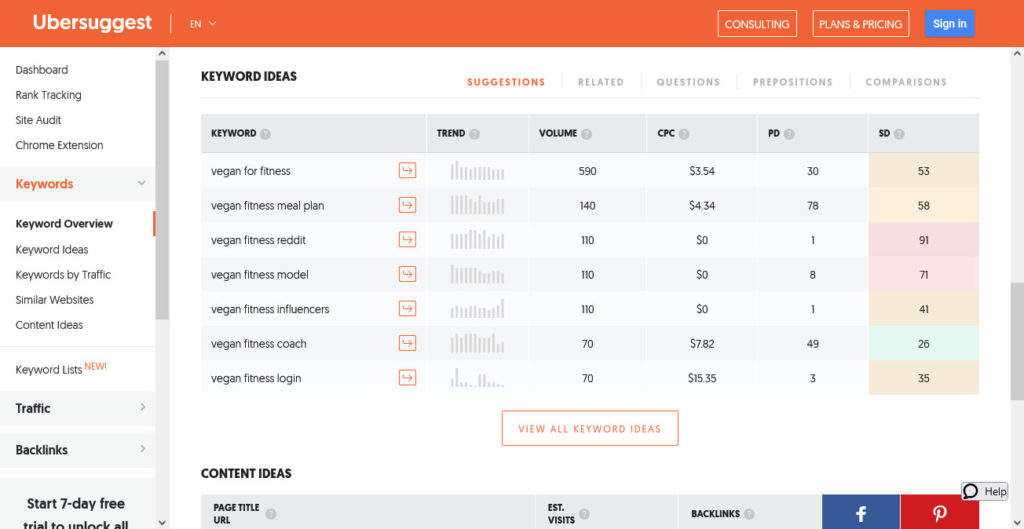Click the CONSULTING button
The width and height of the screenshot is (1024, 529).
point(757,24)
